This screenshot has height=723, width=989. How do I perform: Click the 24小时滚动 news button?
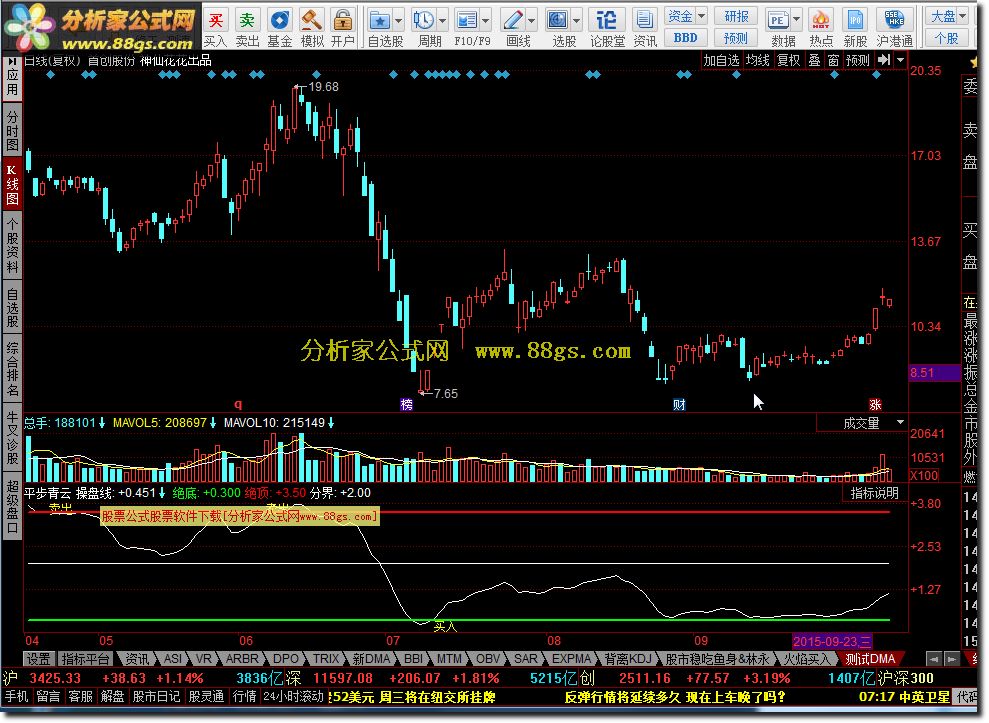point(293,697)
